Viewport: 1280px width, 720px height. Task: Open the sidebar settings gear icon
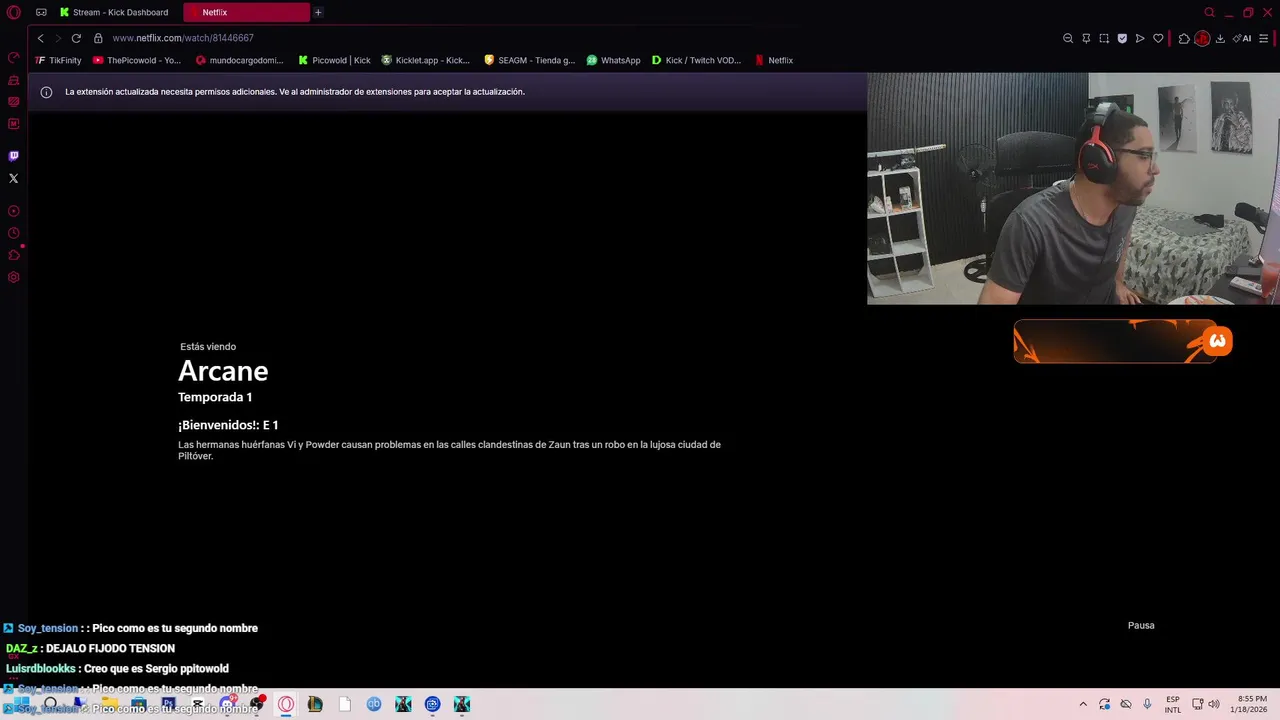click(x=13, y=277)
